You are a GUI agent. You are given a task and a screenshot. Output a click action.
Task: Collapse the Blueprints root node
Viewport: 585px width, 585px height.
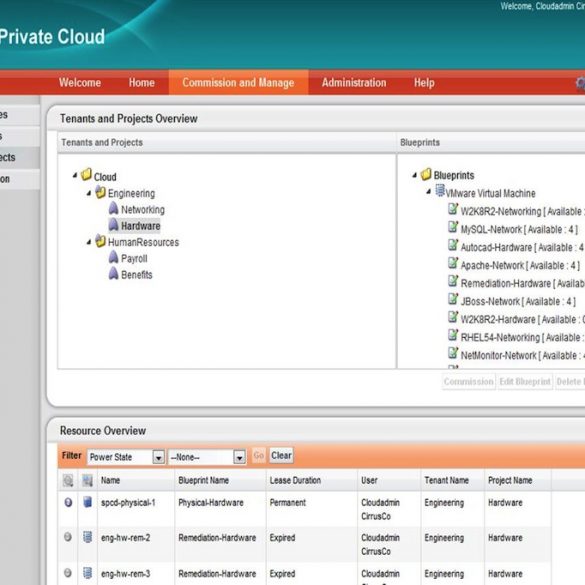coord(414,175)
